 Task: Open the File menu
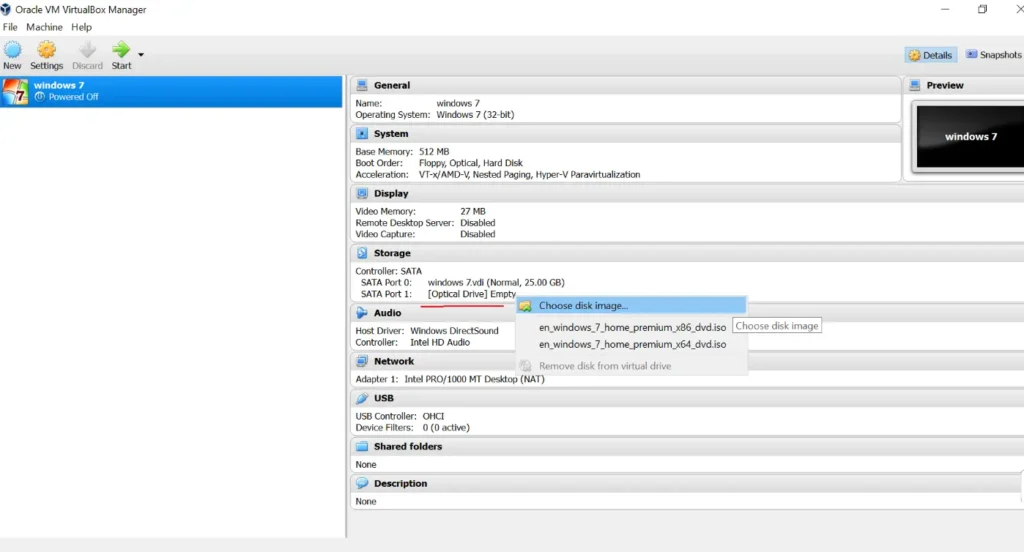(x=10, y=27)
